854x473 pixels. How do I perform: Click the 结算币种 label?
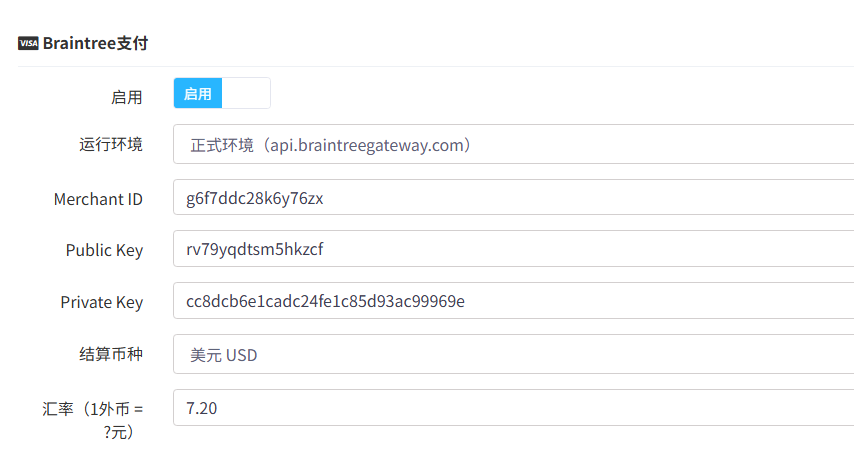111,354
